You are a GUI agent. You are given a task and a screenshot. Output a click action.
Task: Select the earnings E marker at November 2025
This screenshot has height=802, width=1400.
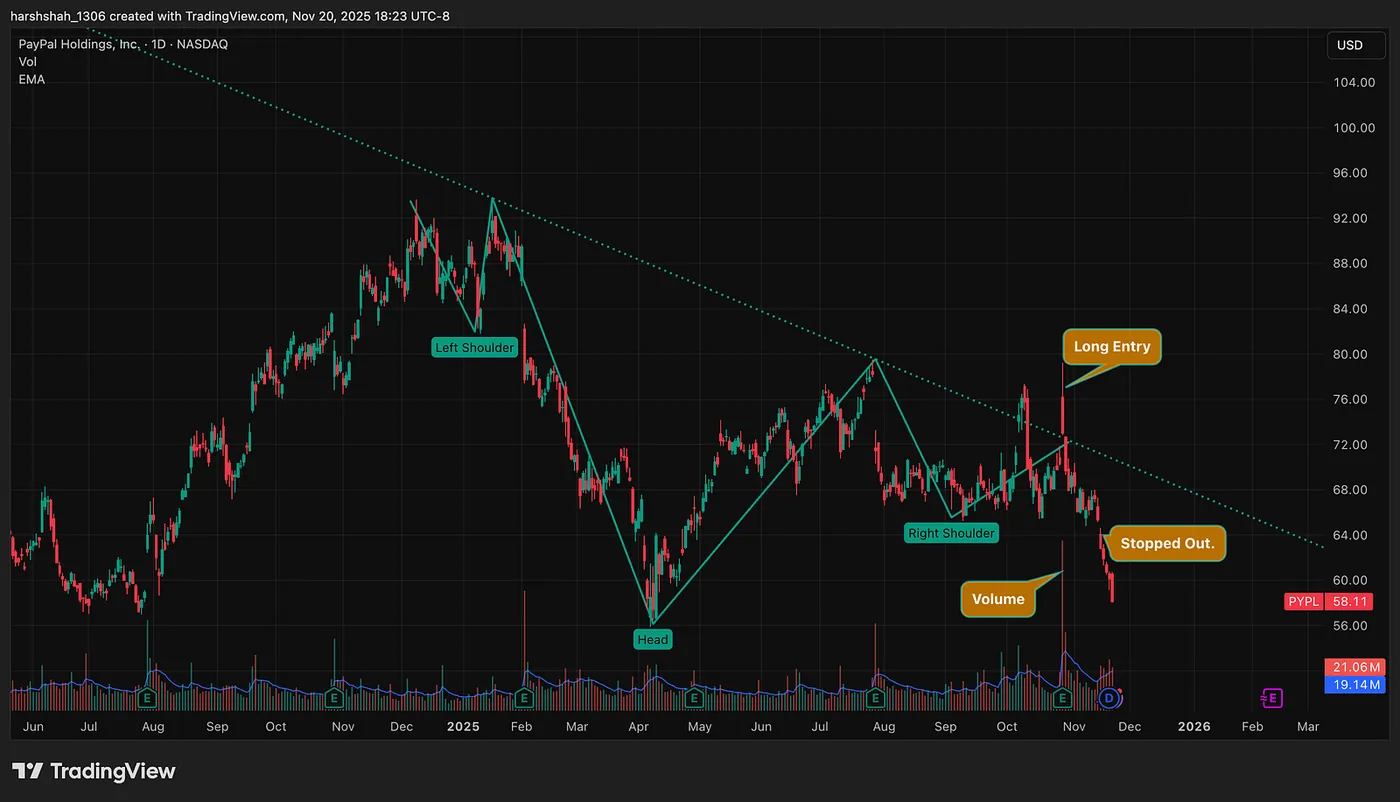(1063, 697)
